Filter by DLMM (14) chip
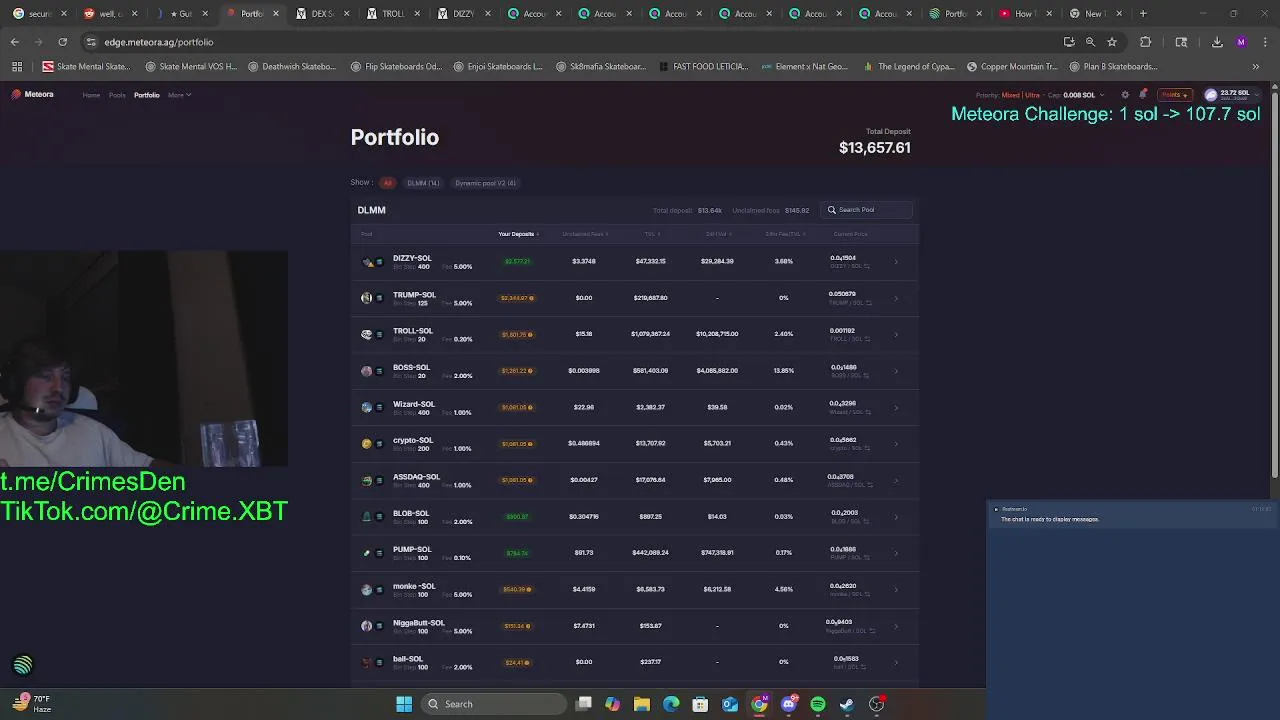 point(423,183)
